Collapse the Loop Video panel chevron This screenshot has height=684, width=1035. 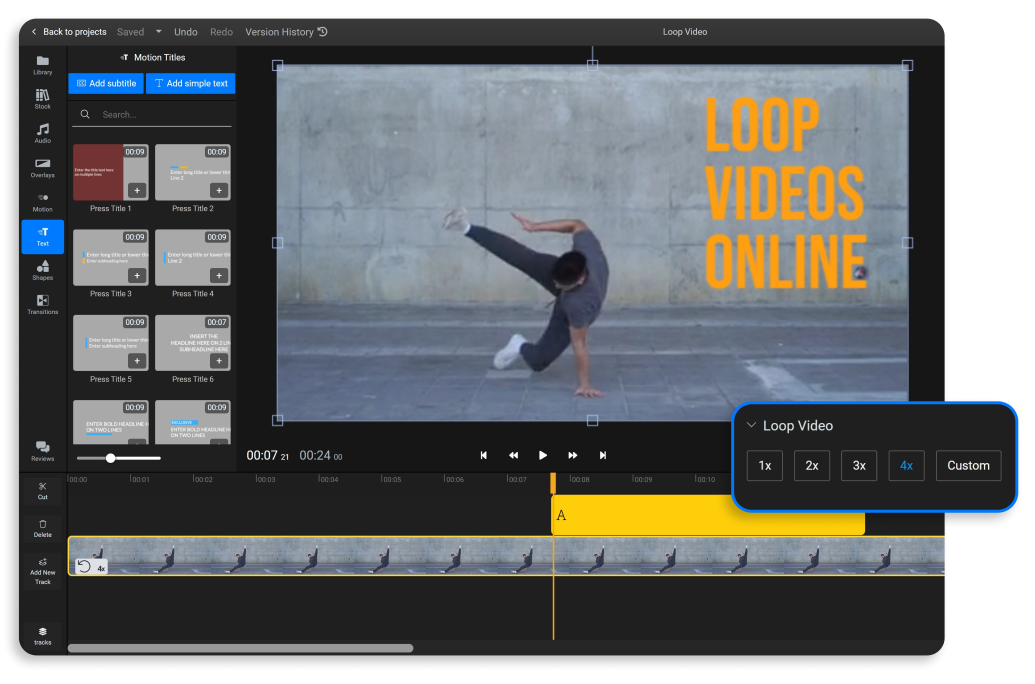[x=751, y=425]
